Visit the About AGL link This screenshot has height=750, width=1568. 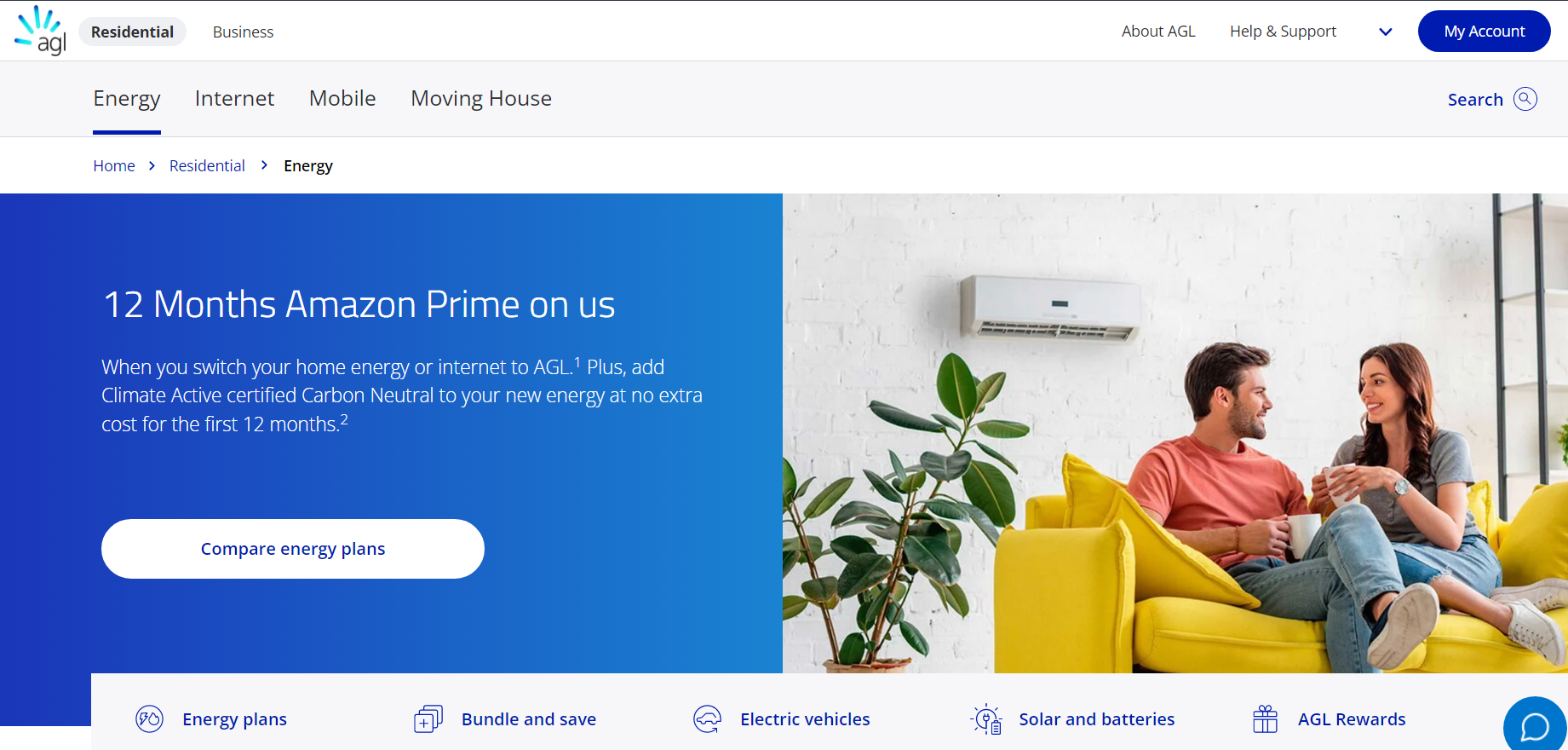pyautogui.click(x=1158, y=32)
